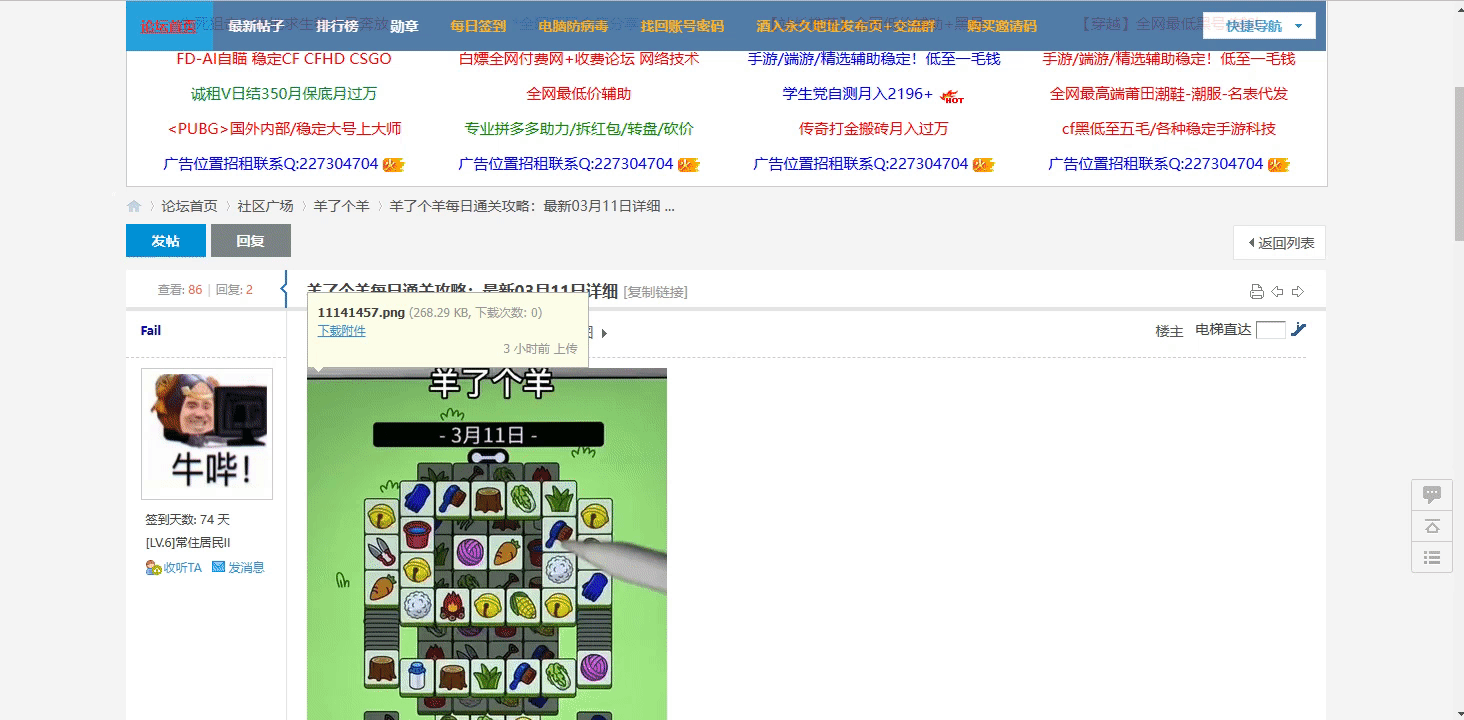Click 返回列表 to return to list
The image size is (1464, 720).
click(x=1280, y=242)
